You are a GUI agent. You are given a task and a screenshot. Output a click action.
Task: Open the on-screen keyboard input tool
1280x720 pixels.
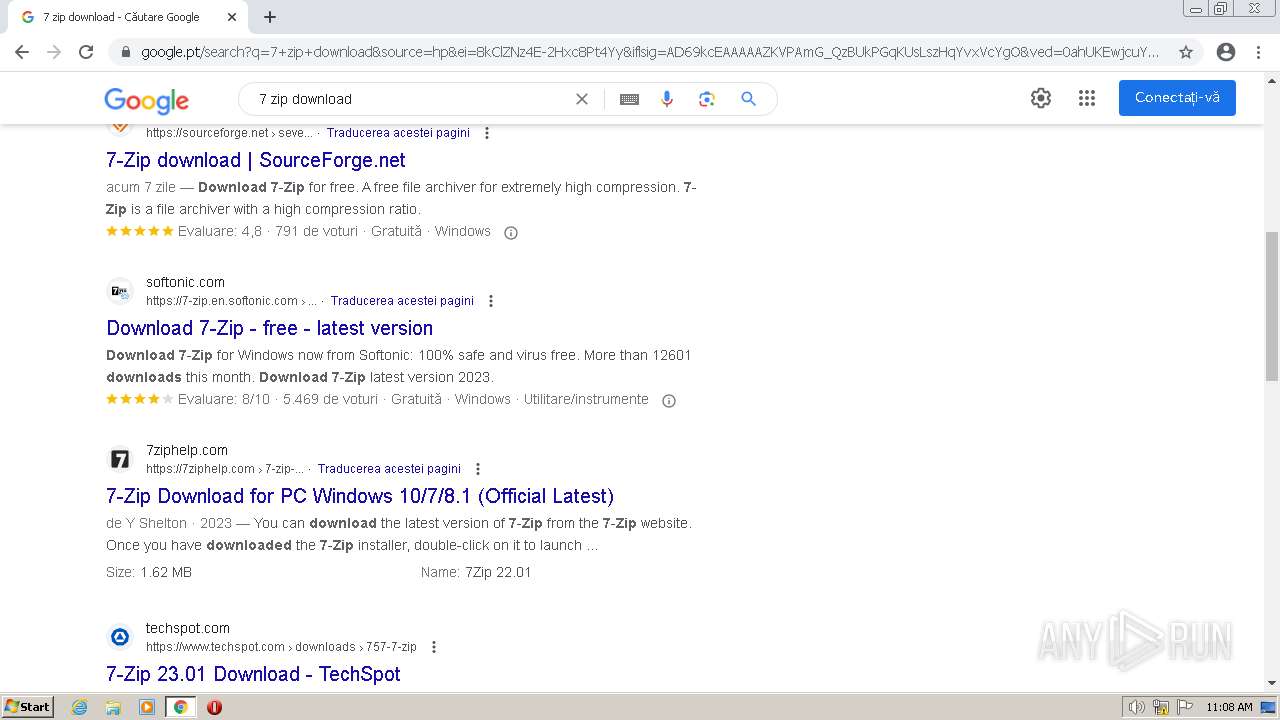tap(629, 99)
